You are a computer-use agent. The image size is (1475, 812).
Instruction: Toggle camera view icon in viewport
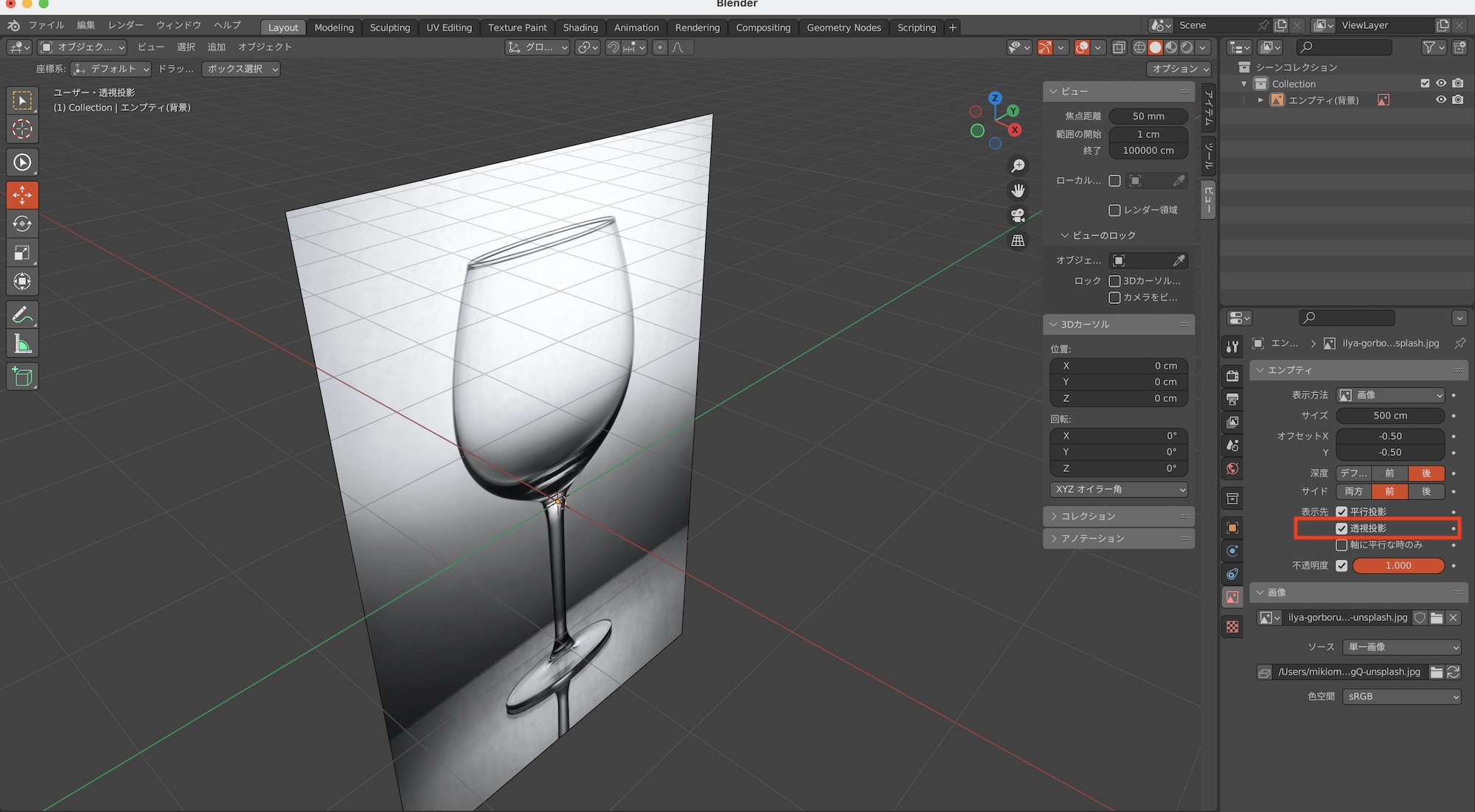coord(1018,215)
